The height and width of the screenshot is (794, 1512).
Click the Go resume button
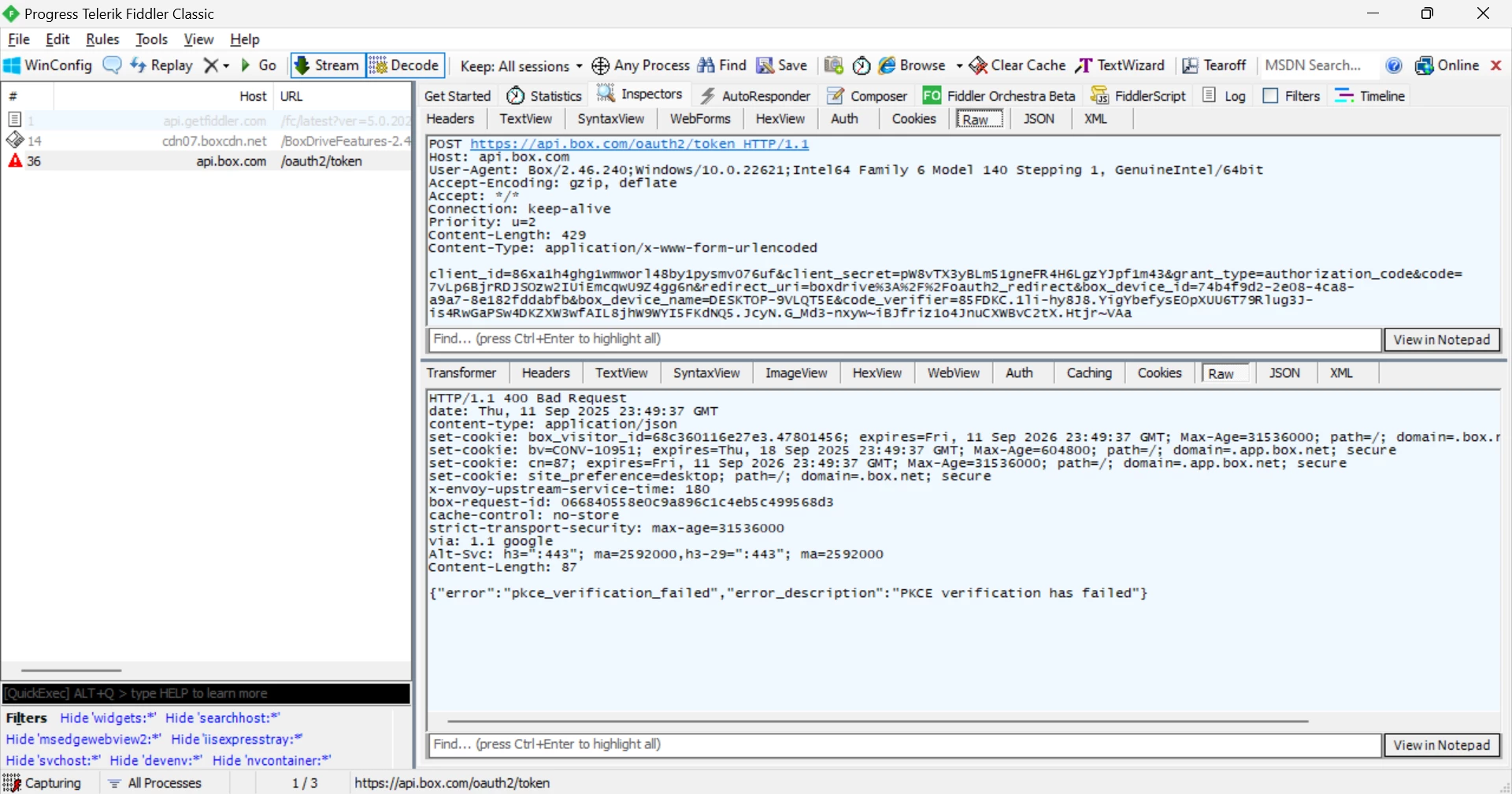point(258,65)
